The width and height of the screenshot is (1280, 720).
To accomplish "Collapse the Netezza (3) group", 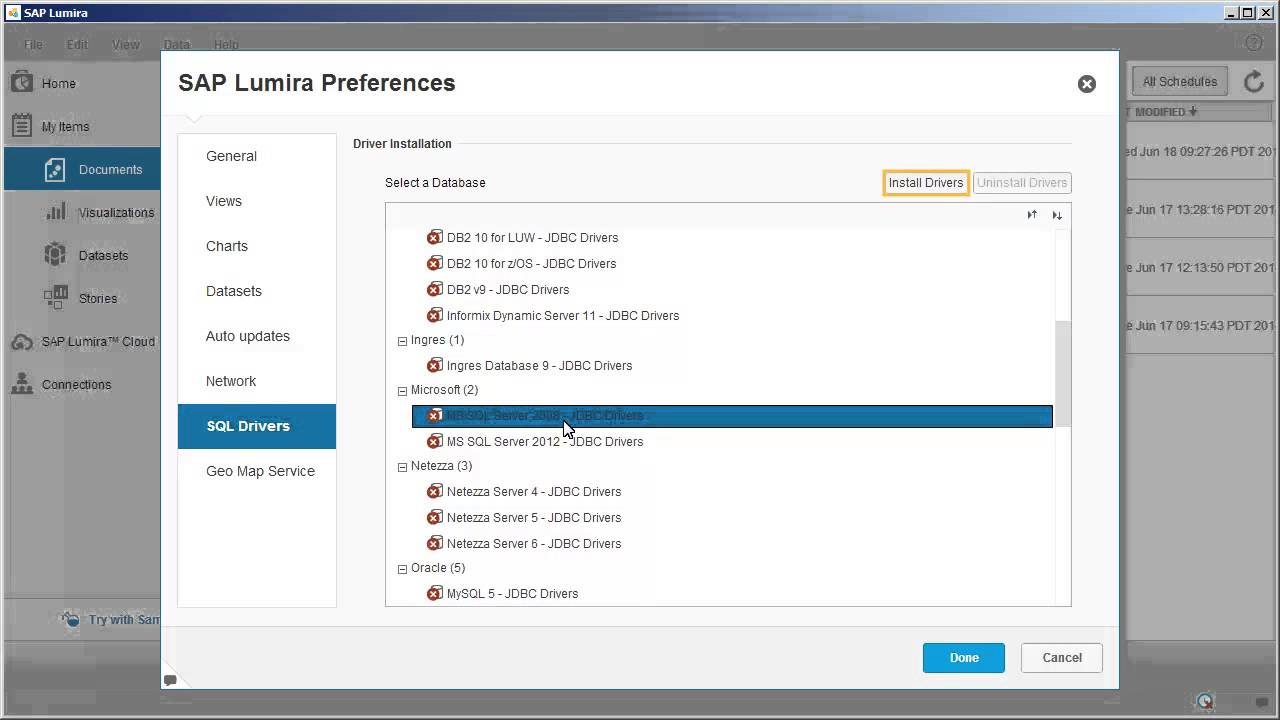I will click(x=402, y=467).
